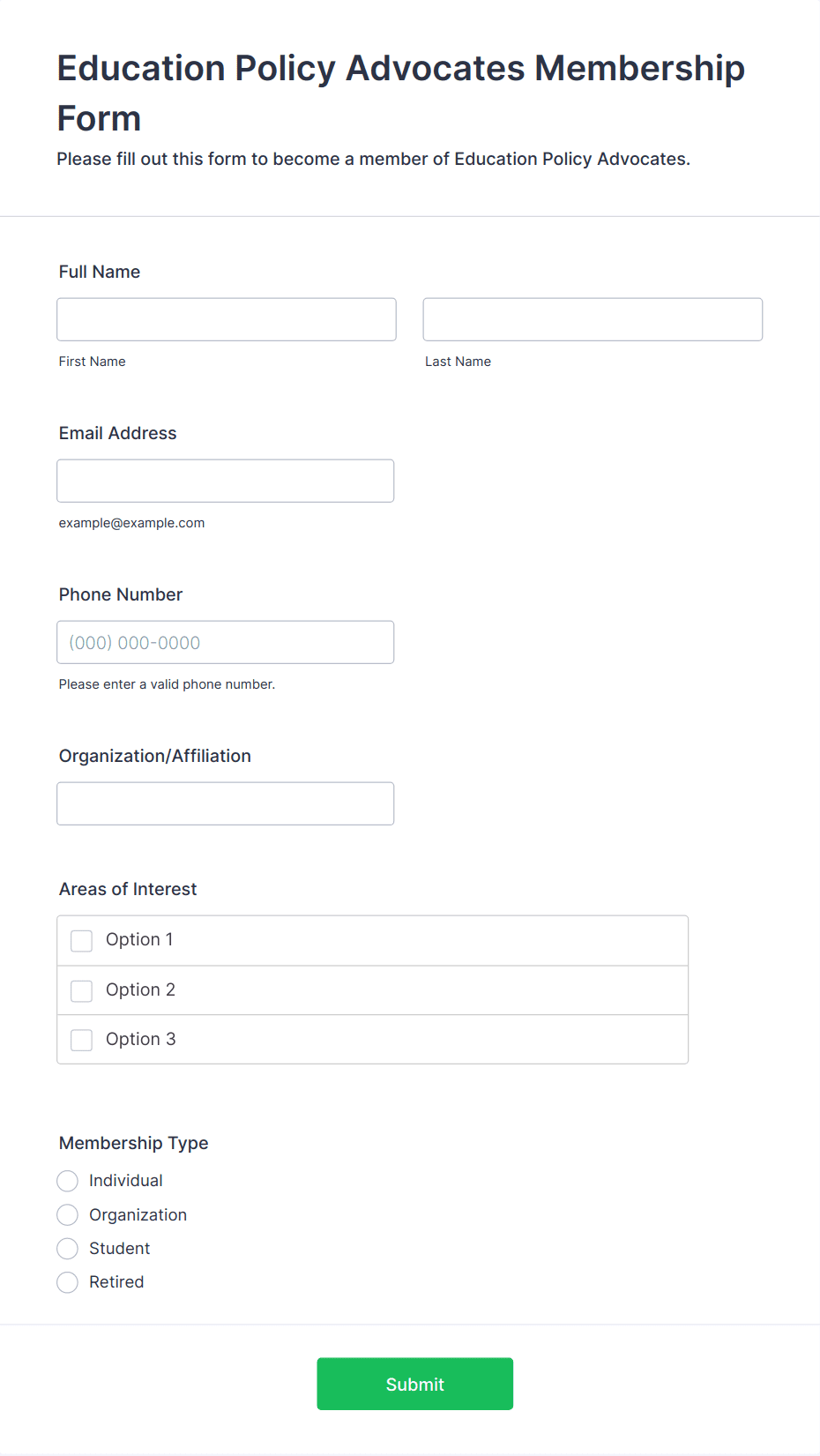Submit the membership form

[415, 1384]
